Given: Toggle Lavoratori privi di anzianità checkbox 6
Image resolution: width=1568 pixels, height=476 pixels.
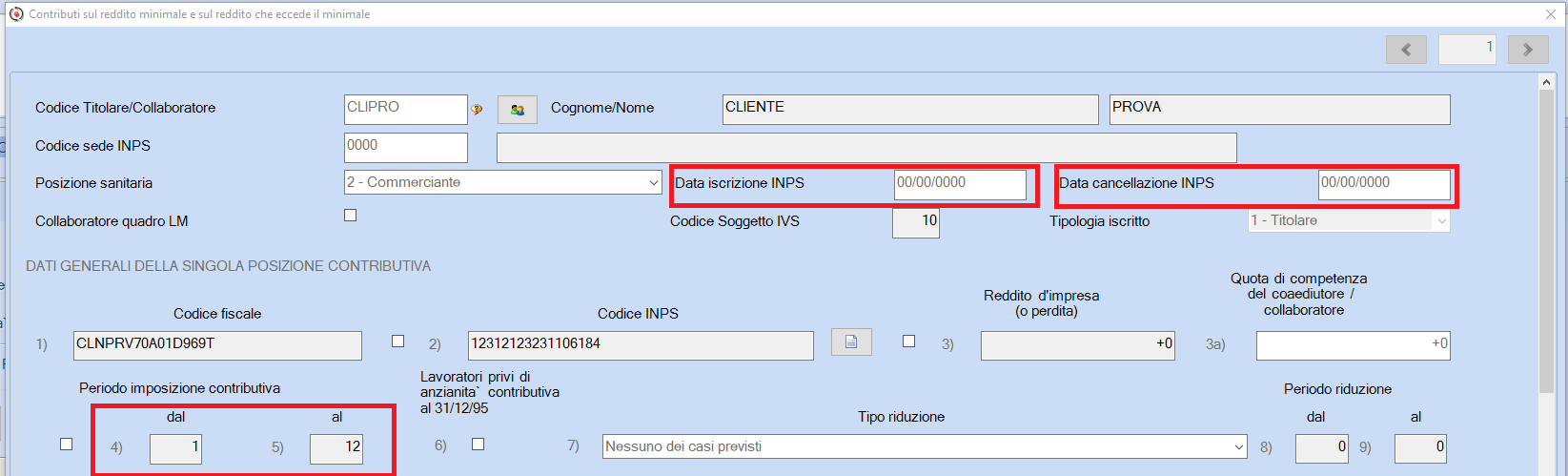Looking at the screenshot, I should click(x=479, y=445).
